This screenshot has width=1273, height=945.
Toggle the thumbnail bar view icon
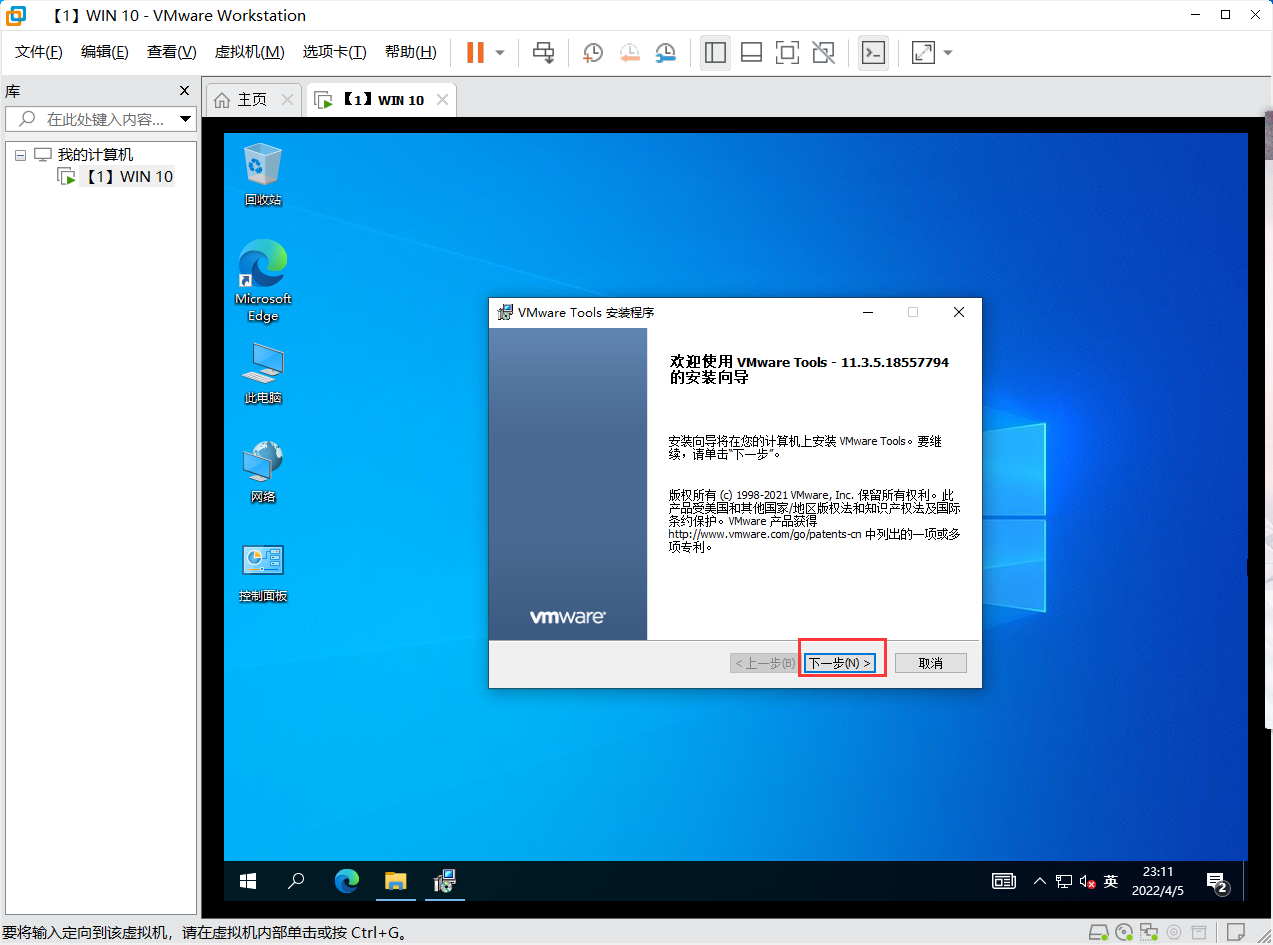click(x=751, y=52)
